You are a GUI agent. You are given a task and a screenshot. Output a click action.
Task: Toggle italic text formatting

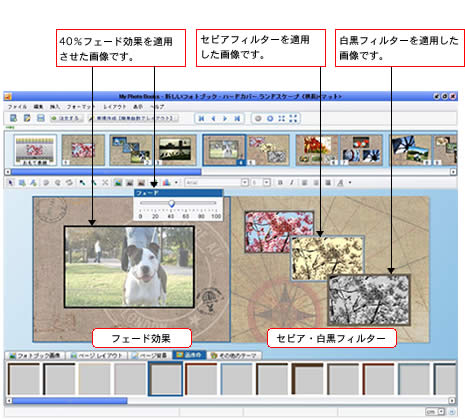click(292, 182)
